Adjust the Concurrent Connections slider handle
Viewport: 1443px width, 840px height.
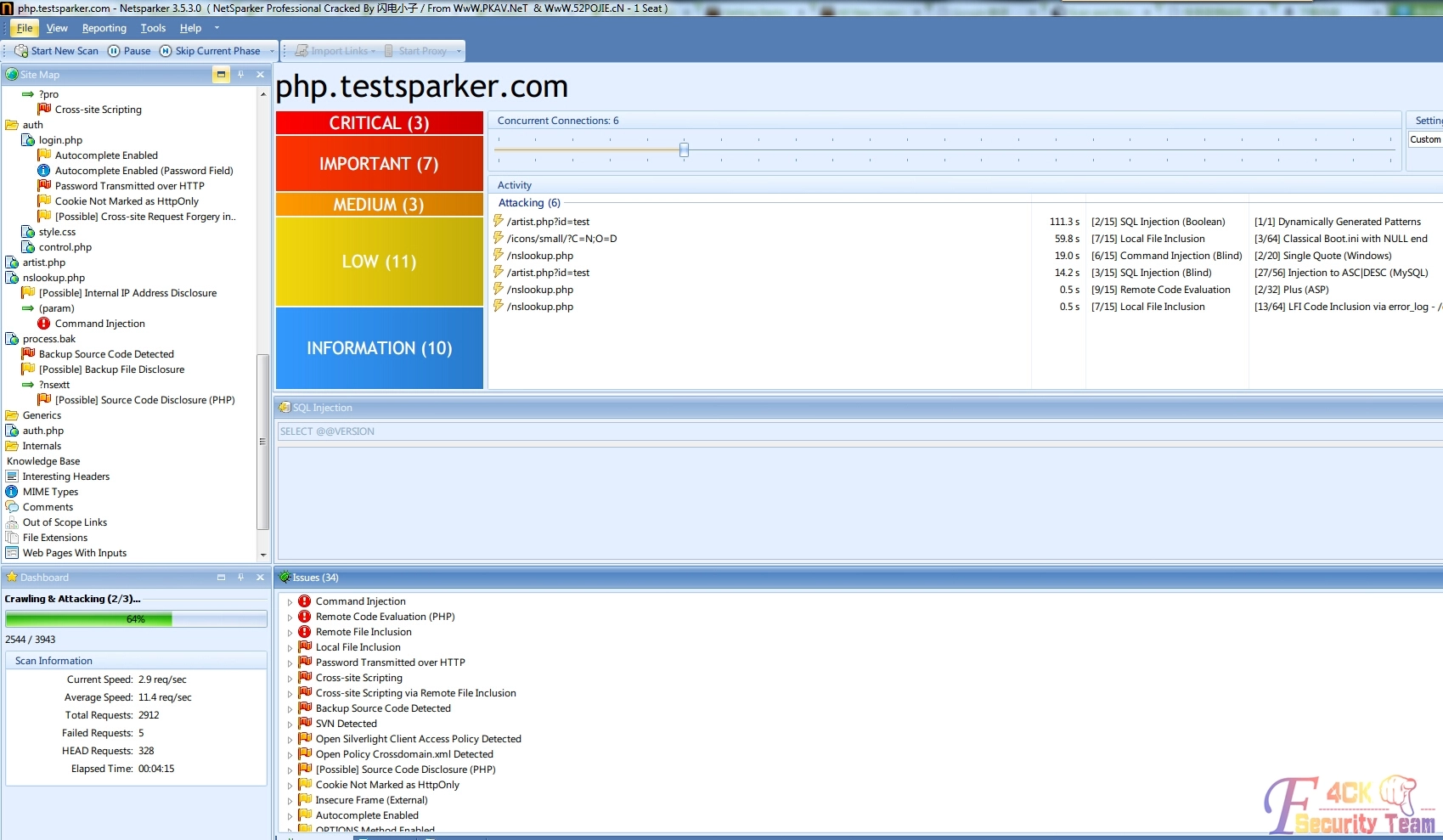(x=684, y=149)
